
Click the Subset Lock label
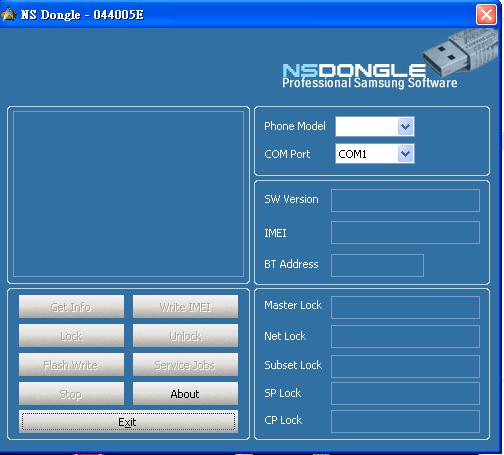click(293, 365)
